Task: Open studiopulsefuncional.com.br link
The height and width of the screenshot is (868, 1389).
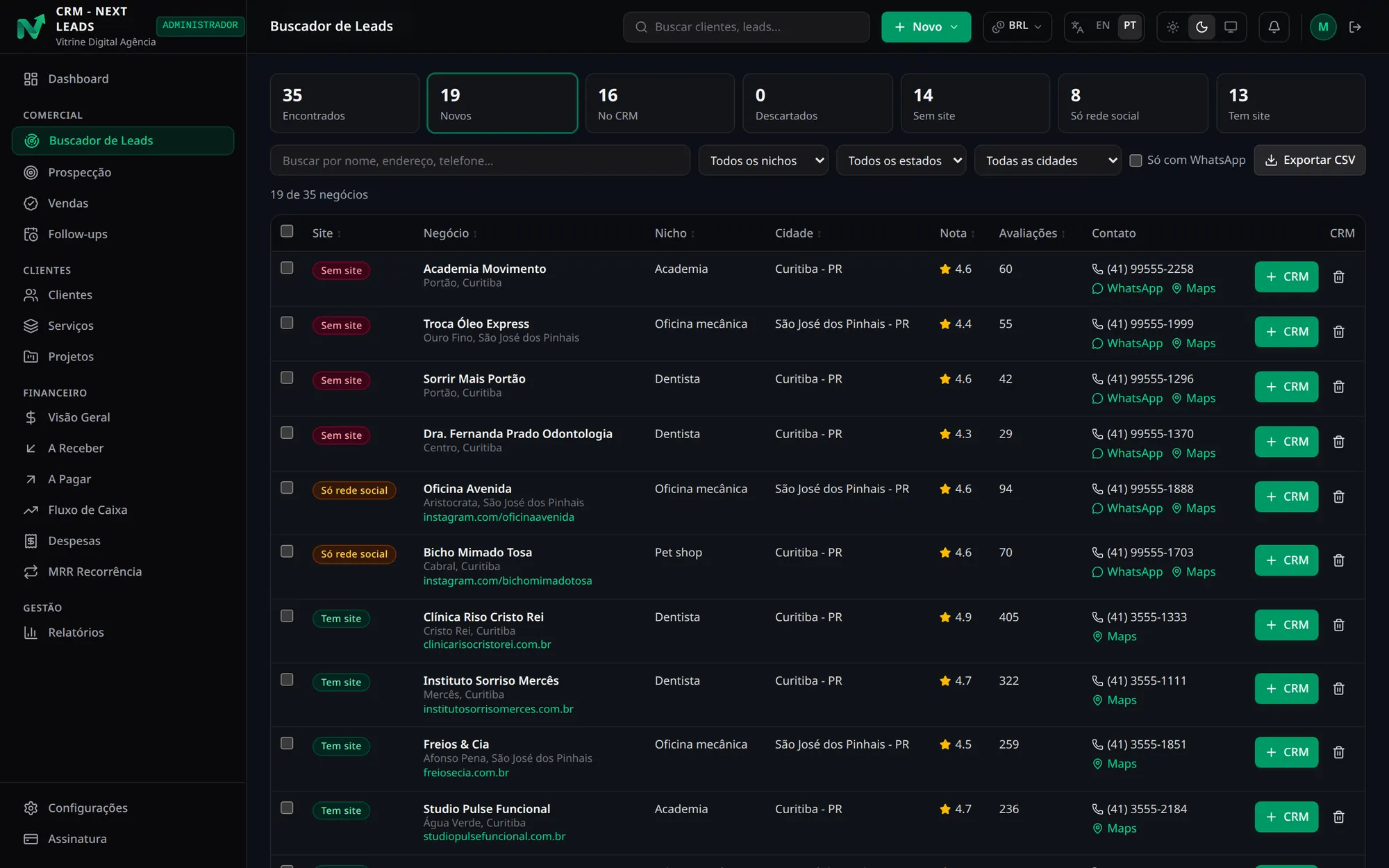Action: coord(494,837)
